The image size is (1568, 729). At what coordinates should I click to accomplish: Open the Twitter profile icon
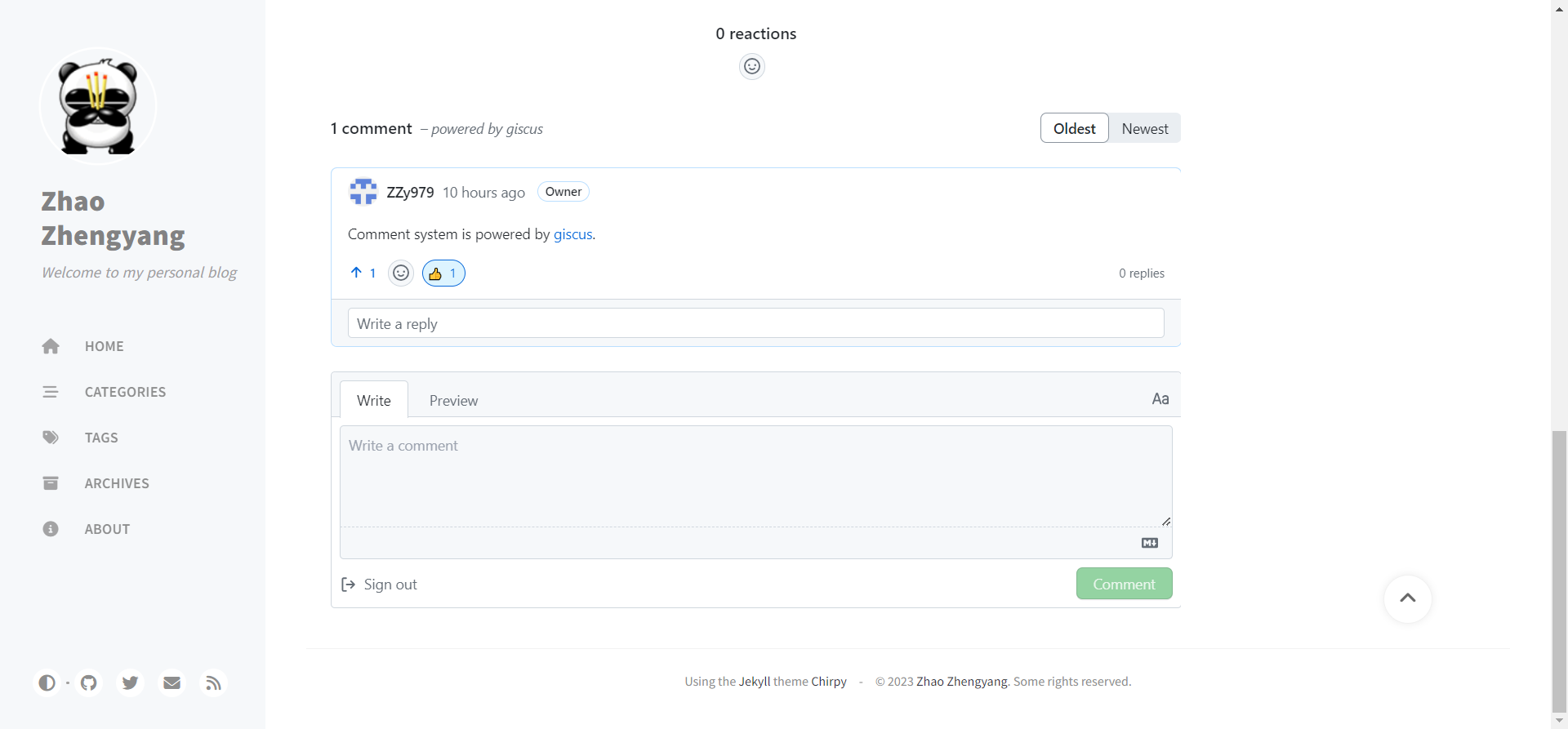130,682
